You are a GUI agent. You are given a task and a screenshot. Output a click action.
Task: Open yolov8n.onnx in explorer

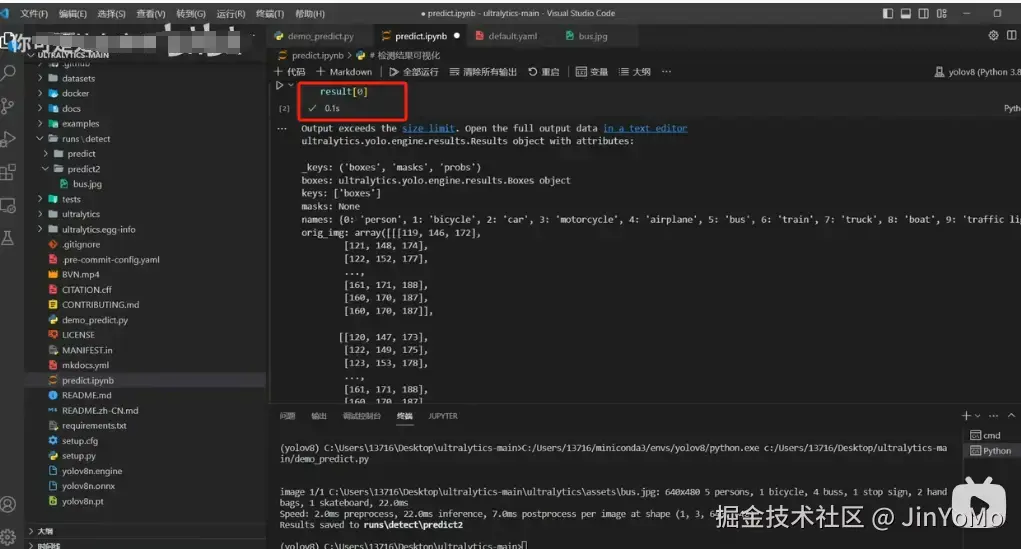click(88, 486)
